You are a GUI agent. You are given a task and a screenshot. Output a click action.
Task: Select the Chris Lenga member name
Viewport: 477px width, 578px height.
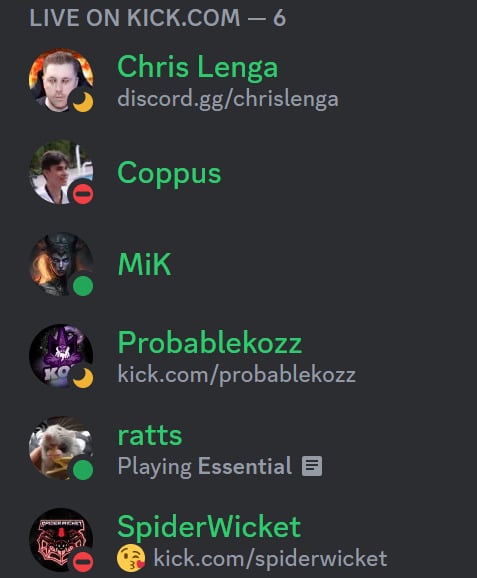coord(198,67)
